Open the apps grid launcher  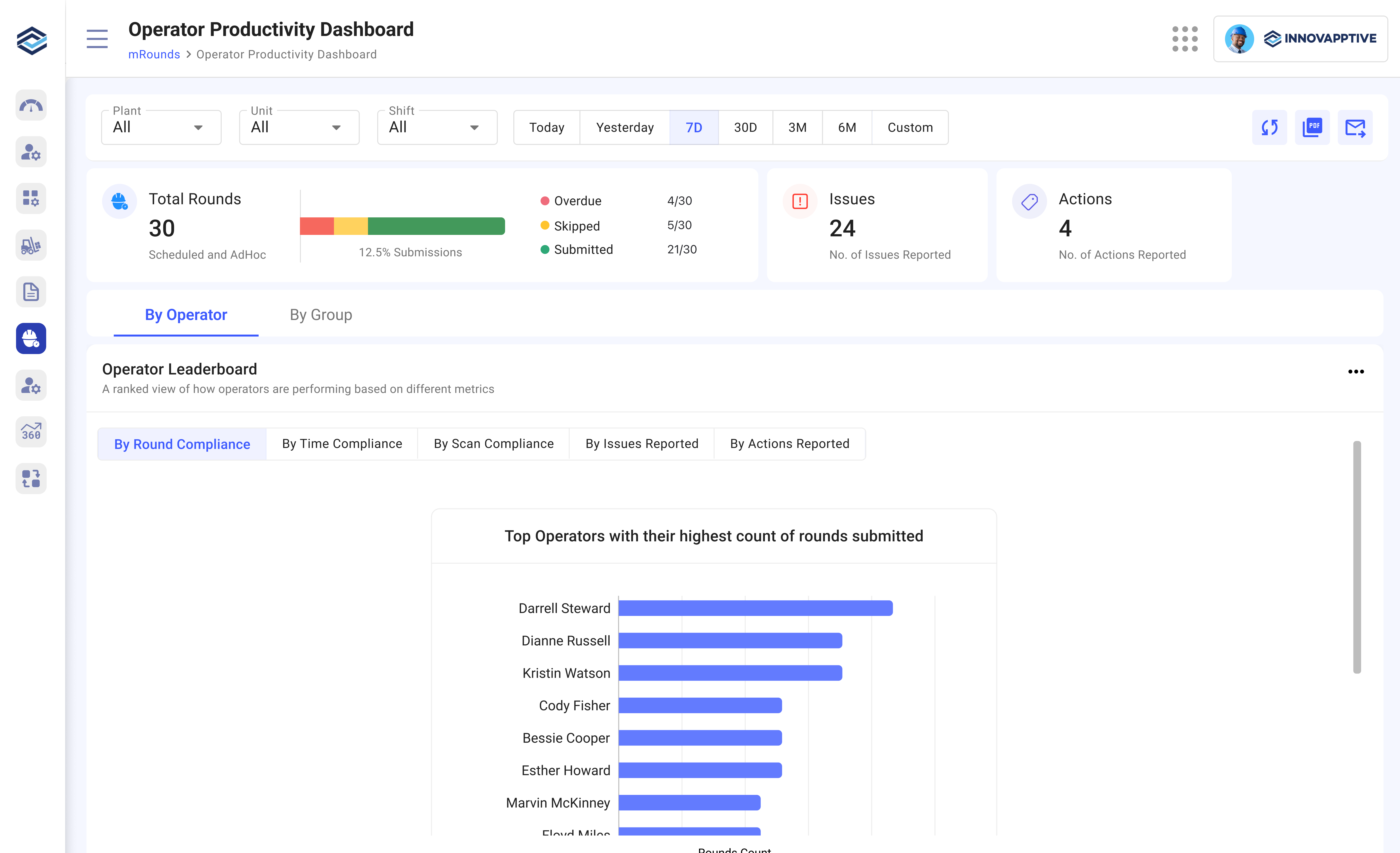click(x=1185, y=39)
